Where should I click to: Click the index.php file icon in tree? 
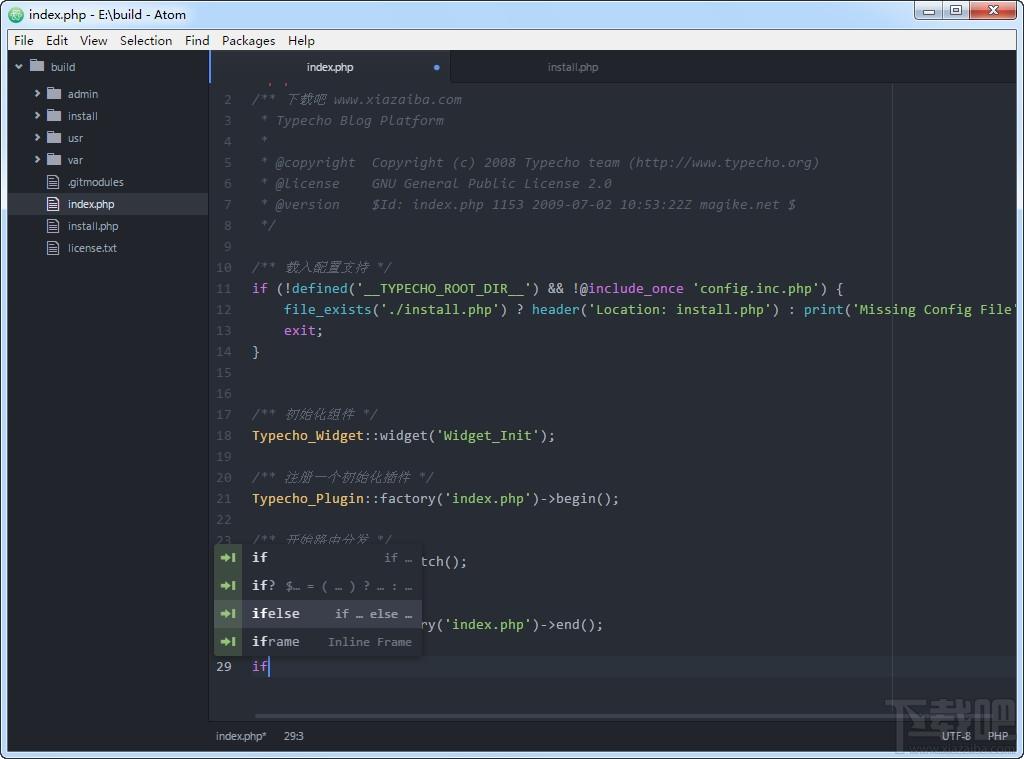[53, 204]
